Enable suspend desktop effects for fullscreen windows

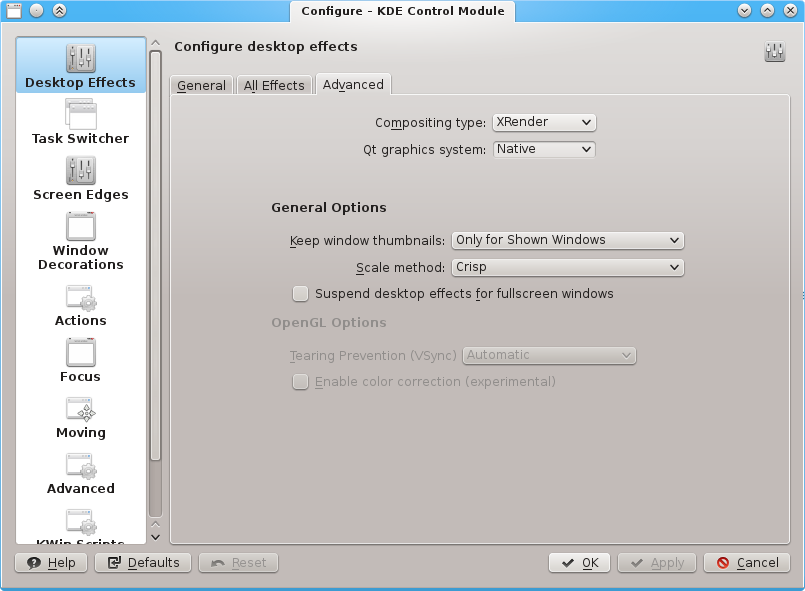coord(300,294)
